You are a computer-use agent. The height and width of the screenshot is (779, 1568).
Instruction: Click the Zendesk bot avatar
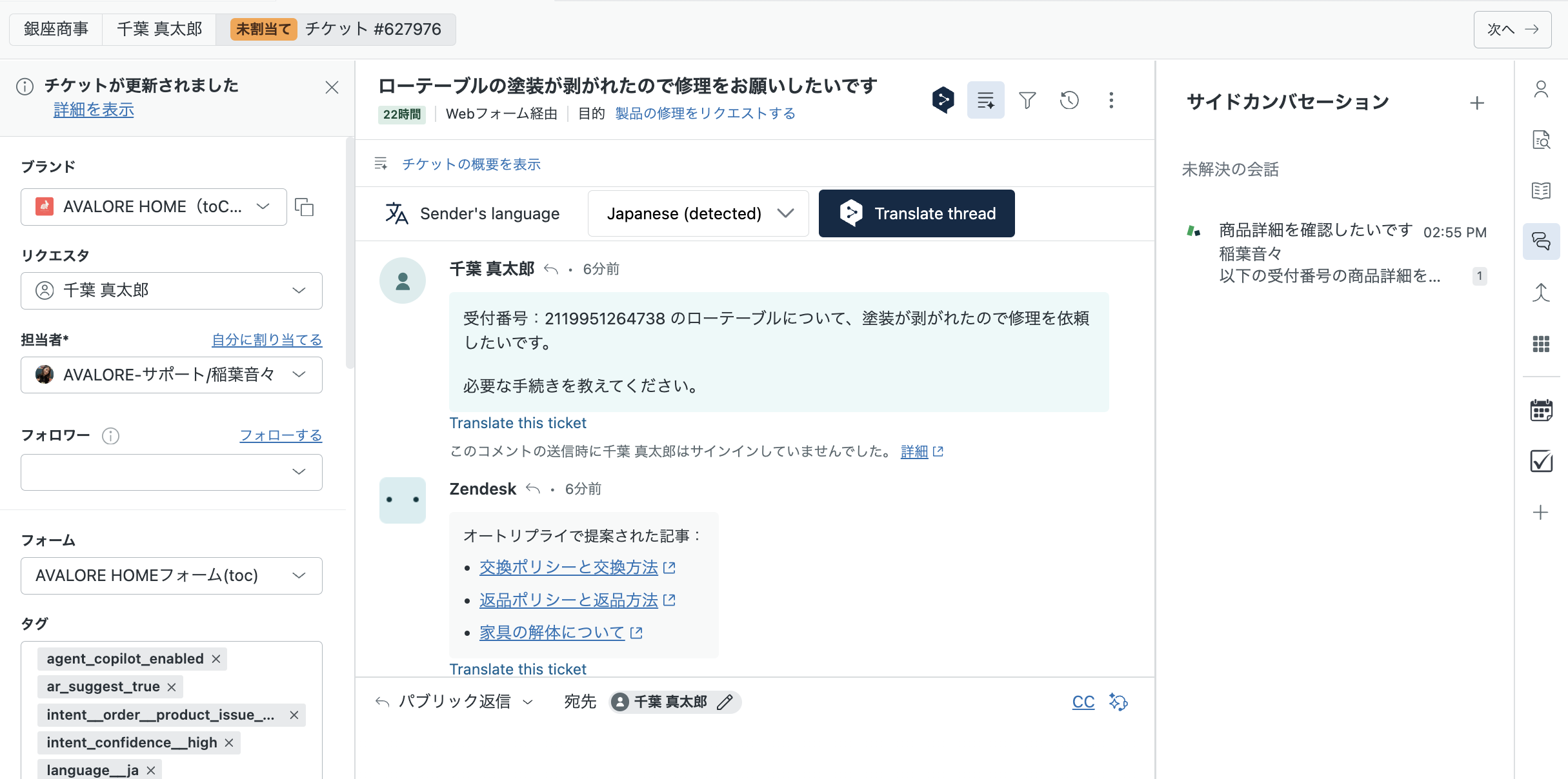402,500
